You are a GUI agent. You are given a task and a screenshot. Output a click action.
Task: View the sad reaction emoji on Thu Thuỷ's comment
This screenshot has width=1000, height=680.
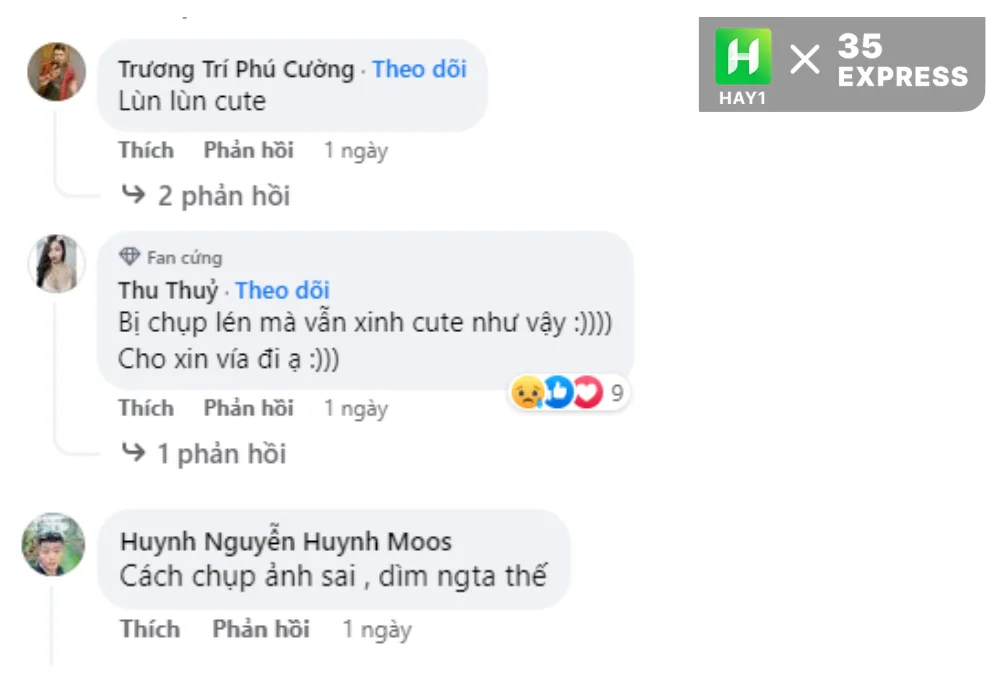click(x=527, y=392)
